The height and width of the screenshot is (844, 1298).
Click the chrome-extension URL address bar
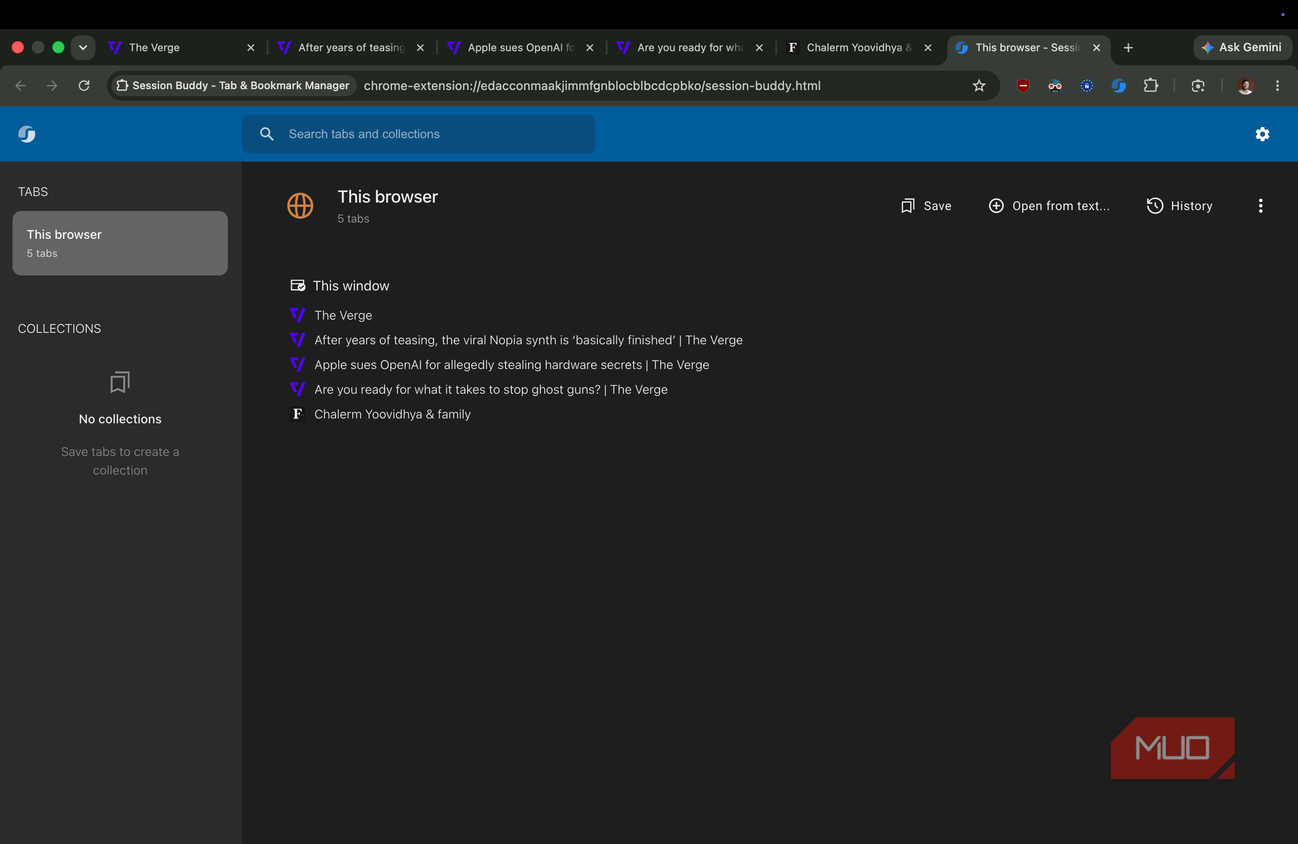[x=592, y=86]
